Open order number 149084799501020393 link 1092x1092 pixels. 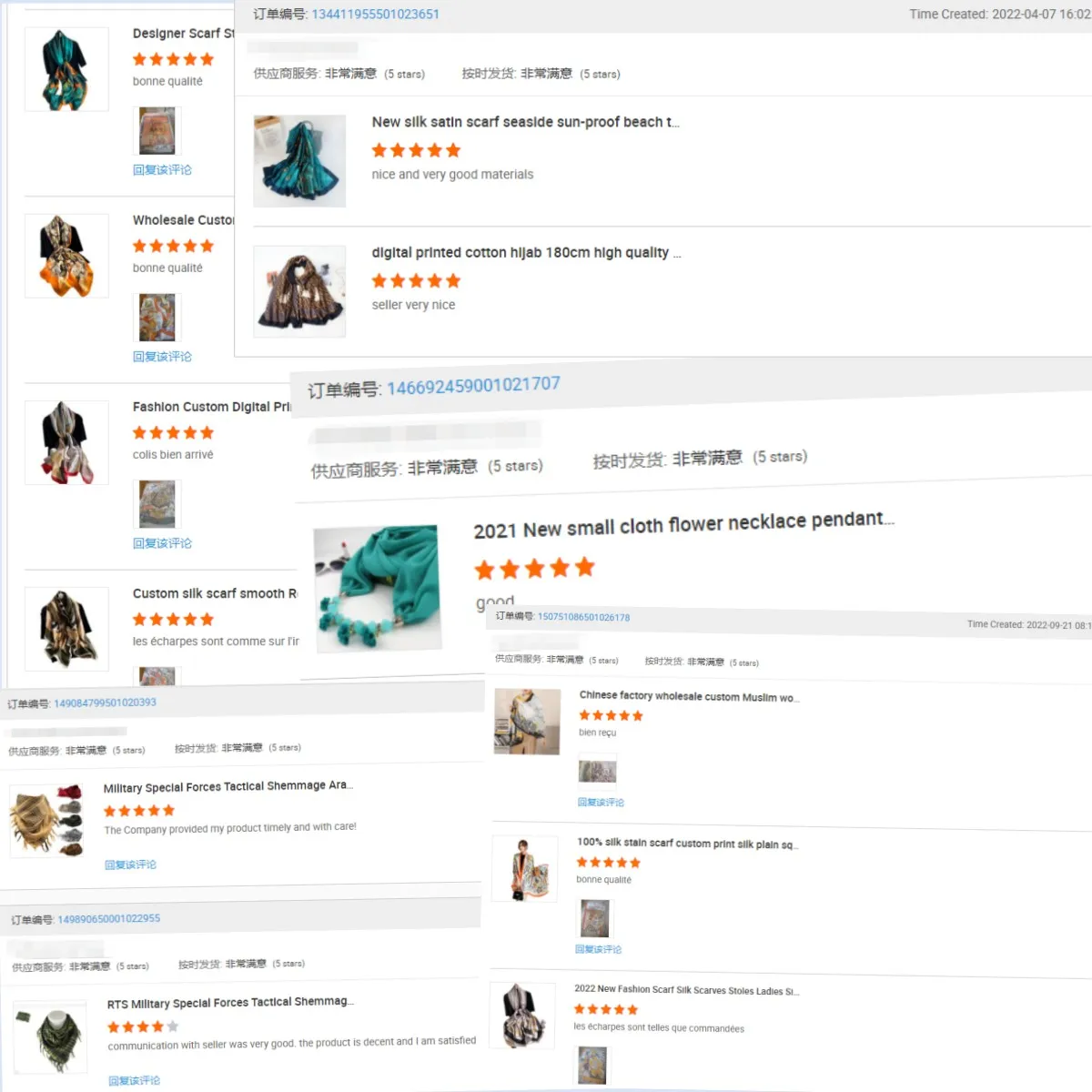[105, 703]
